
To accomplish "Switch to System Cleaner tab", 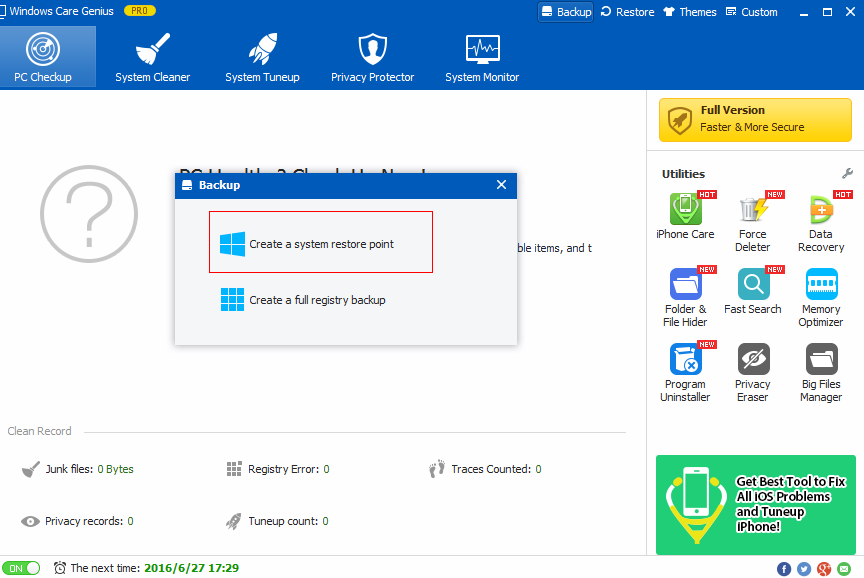I will 153,57.
